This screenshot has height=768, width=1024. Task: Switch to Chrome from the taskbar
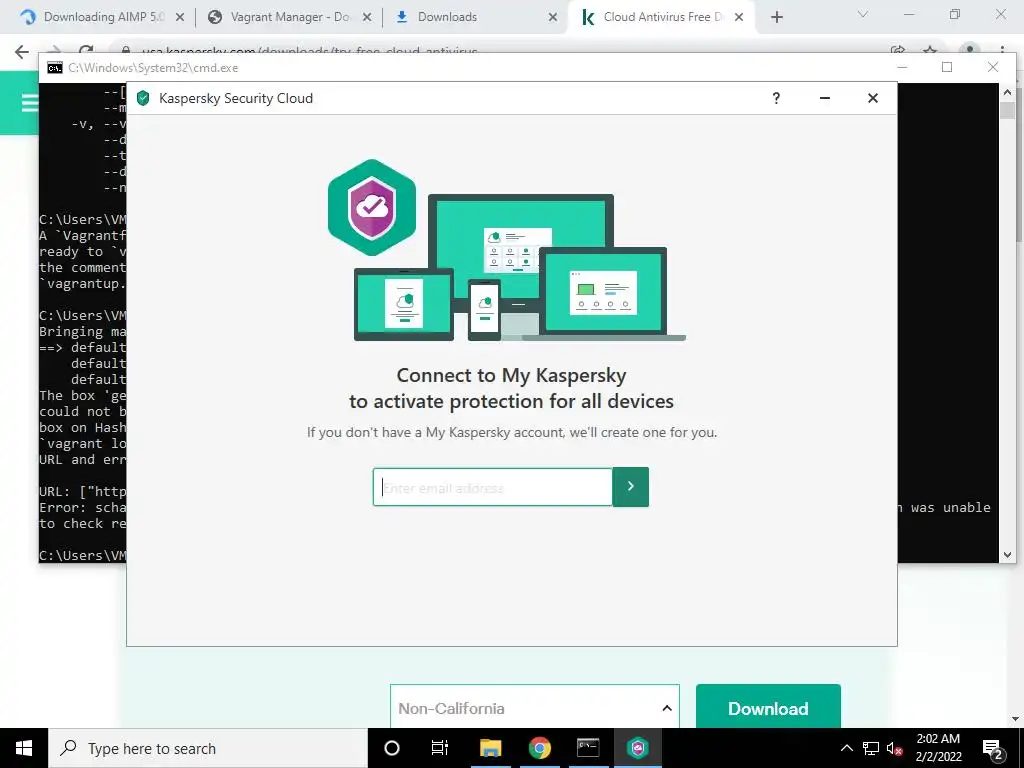tap(539, 748)
